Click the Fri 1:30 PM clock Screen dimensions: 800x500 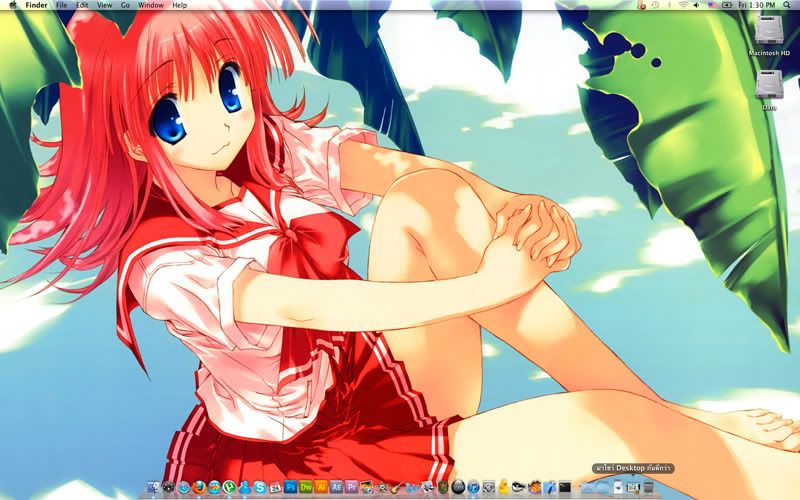[757, 5]
